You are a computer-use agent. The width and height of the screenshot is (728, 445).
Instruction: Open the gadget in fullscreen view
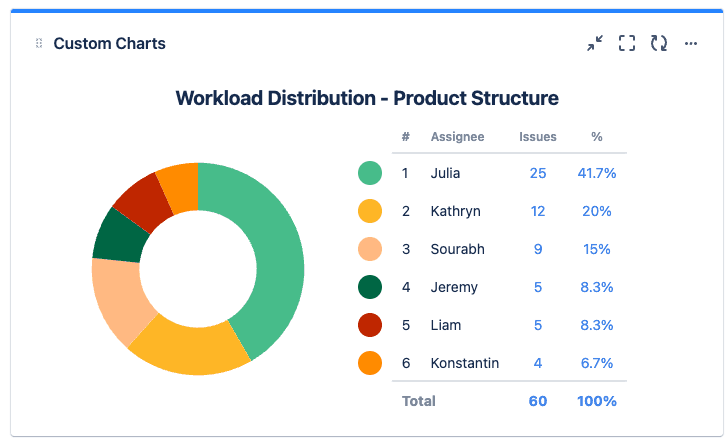pos(627,43)
